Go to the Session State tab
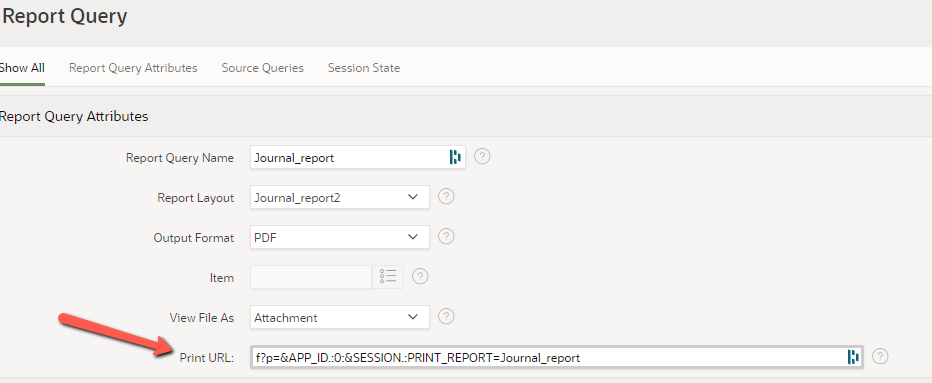 click(364, 68)
